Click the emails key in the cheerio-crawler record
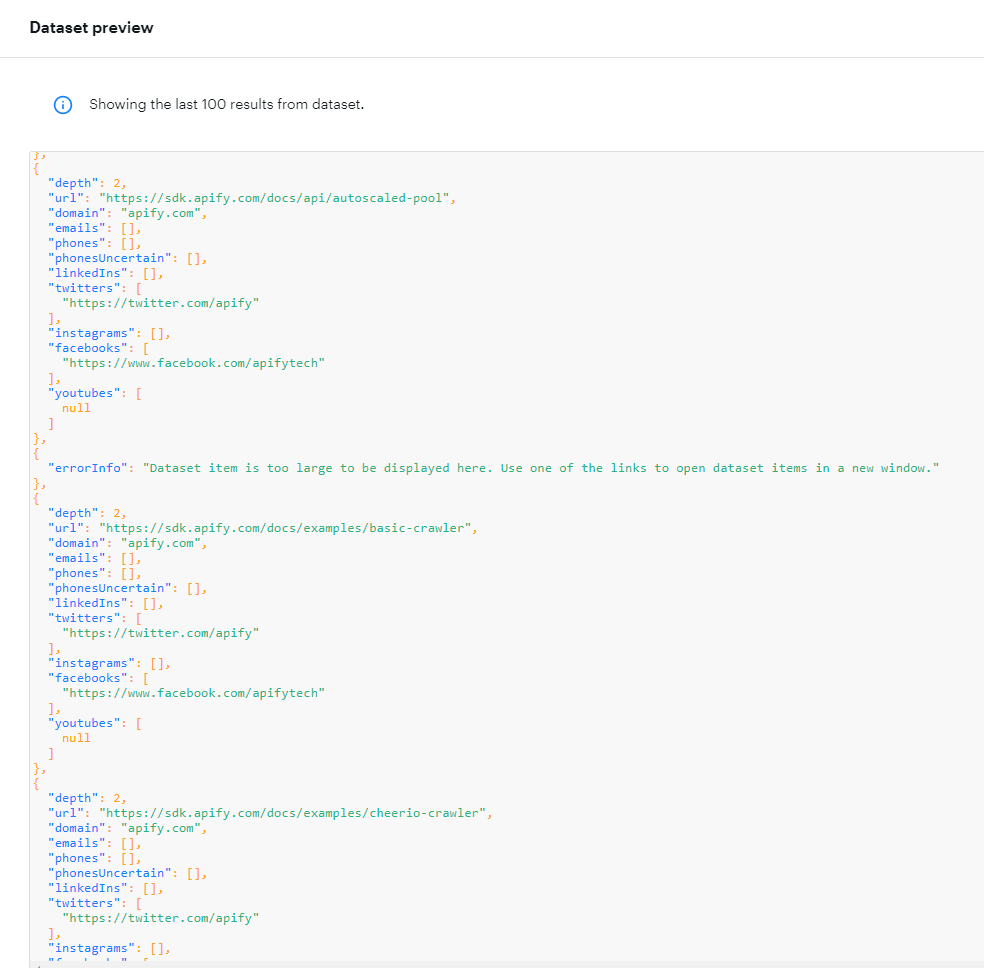This screenshot has width=984, height=968. [x=77, y=843]
